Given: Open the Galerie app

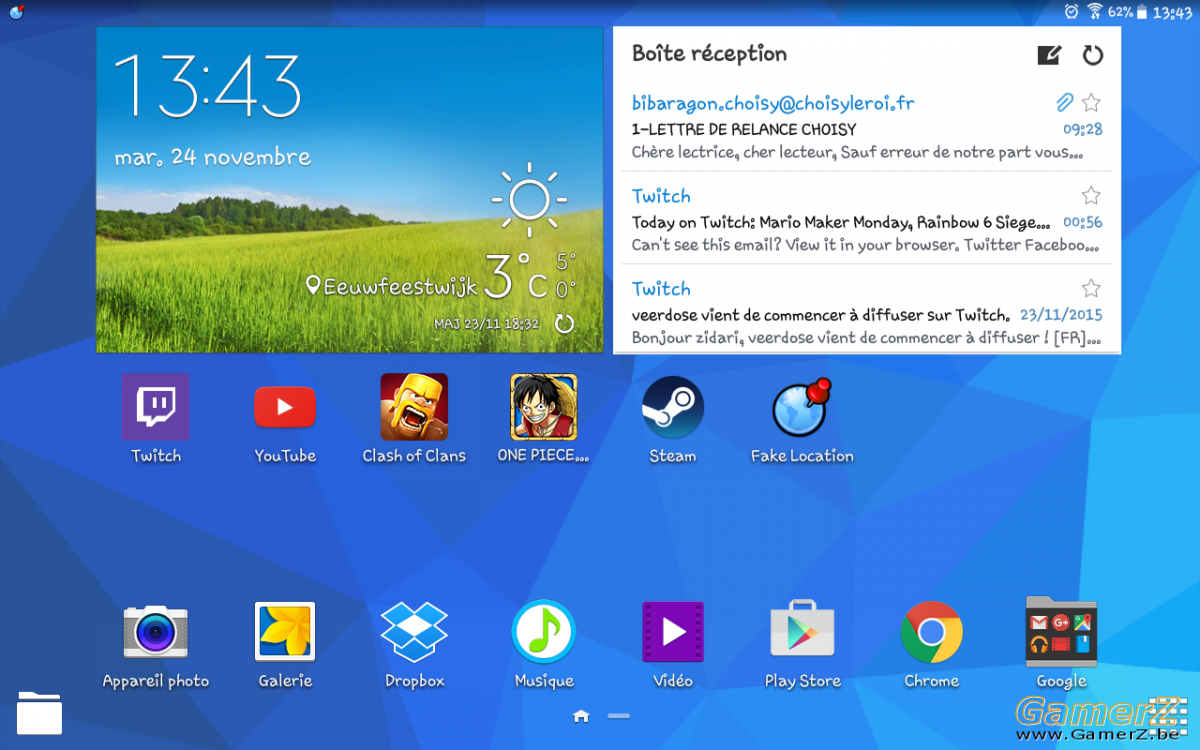Looking at the screenshot, I should [285, 632].
